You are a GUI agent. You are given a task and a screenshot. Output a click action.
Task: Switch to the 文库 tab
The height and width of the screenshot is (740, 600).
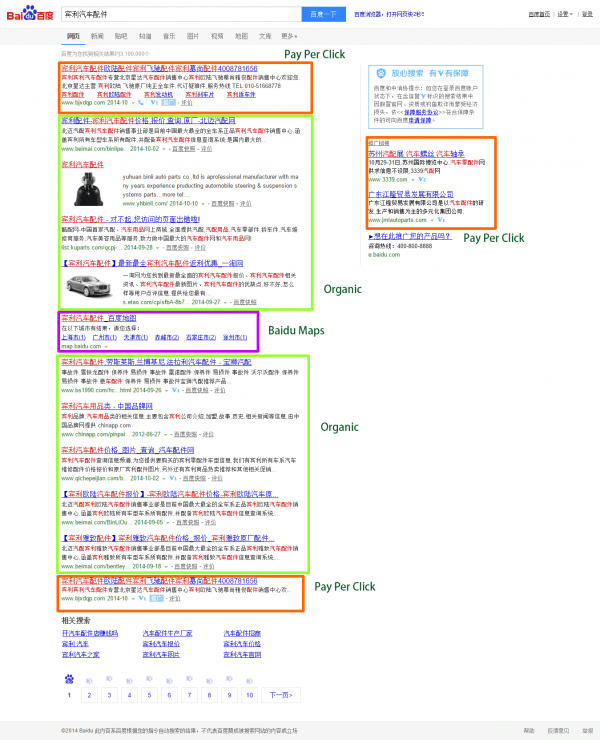pos(265,36)
